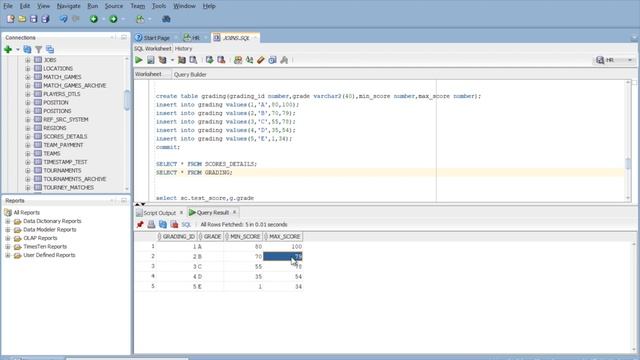Switch to the Start Page tab
This screenshot has width=640, height=360.
pos(153,38)
